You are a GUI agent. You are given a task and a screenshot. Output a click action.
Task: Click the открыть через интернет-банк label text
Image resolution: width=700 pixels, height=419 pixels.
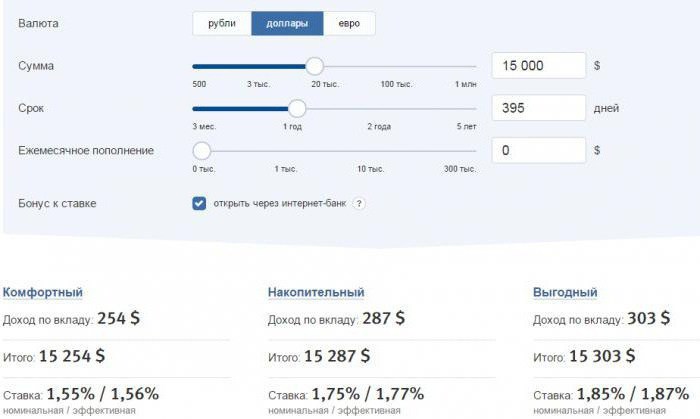(x=278, y=204)
